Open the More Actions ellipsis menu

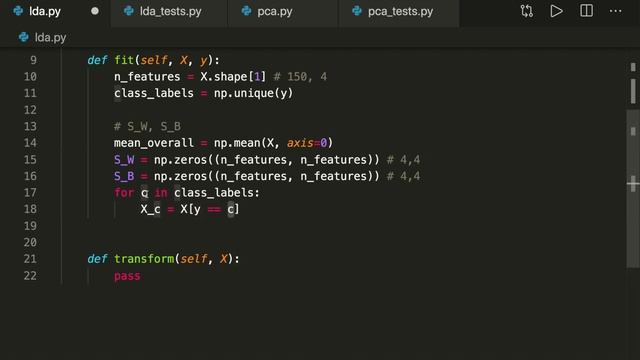point(615,11)
